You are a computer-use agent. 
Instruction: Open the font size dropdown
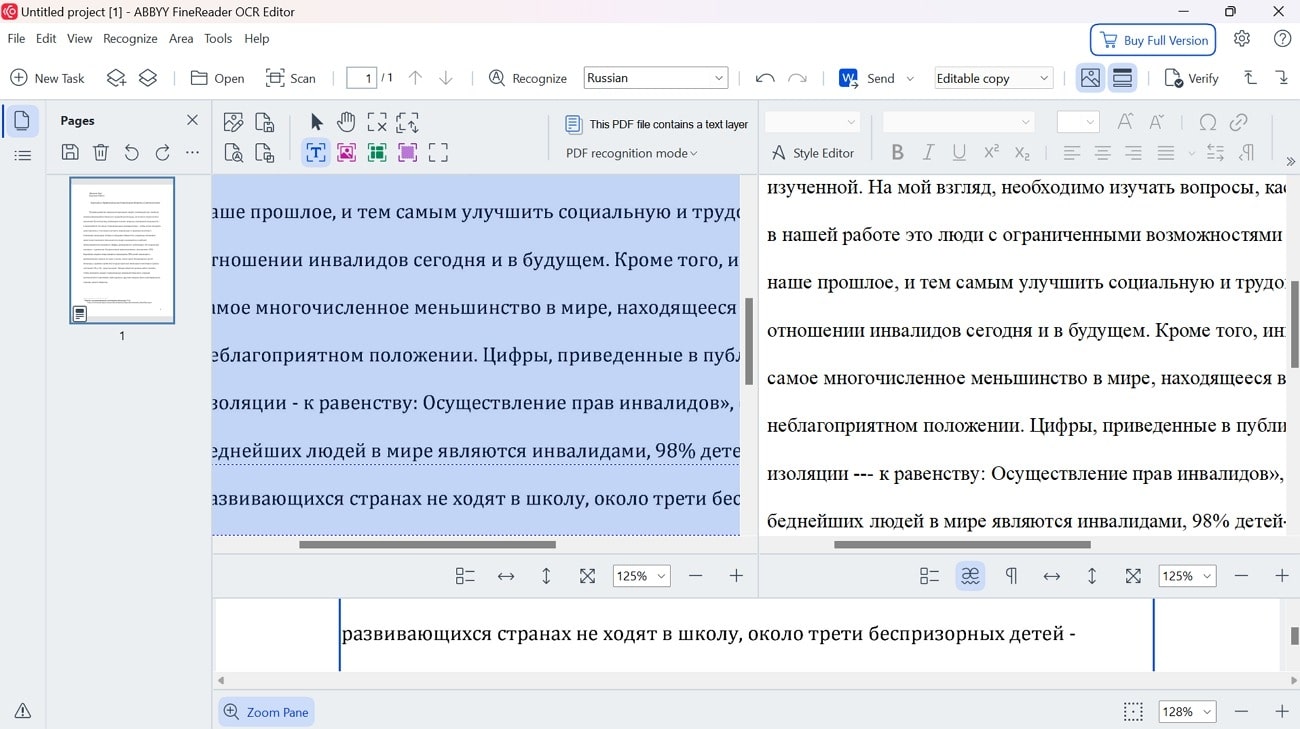[x=1078, y=122]
